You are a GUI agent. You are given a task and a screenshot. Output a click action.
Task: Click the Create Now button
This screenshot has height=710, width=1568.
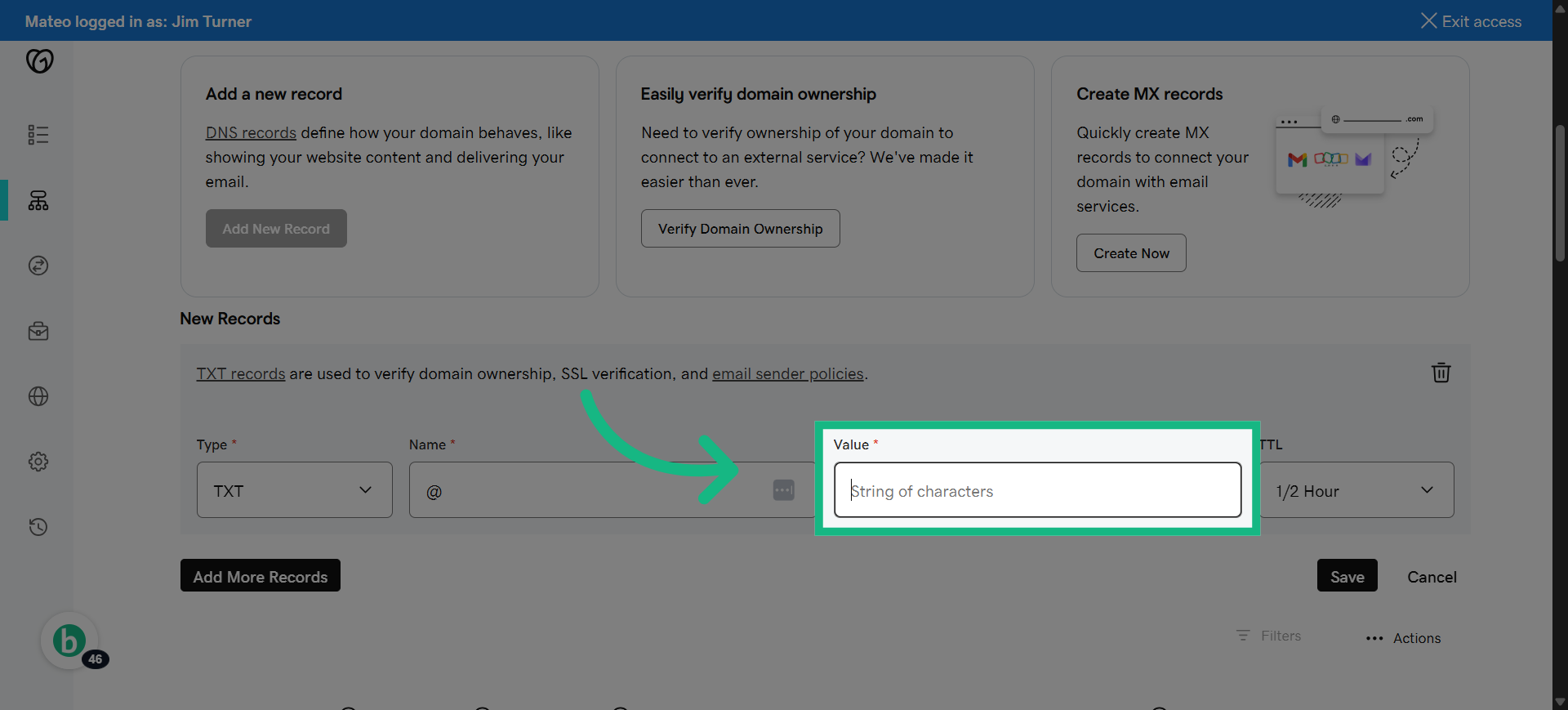pyautogui.click(x=1131, y=253)
